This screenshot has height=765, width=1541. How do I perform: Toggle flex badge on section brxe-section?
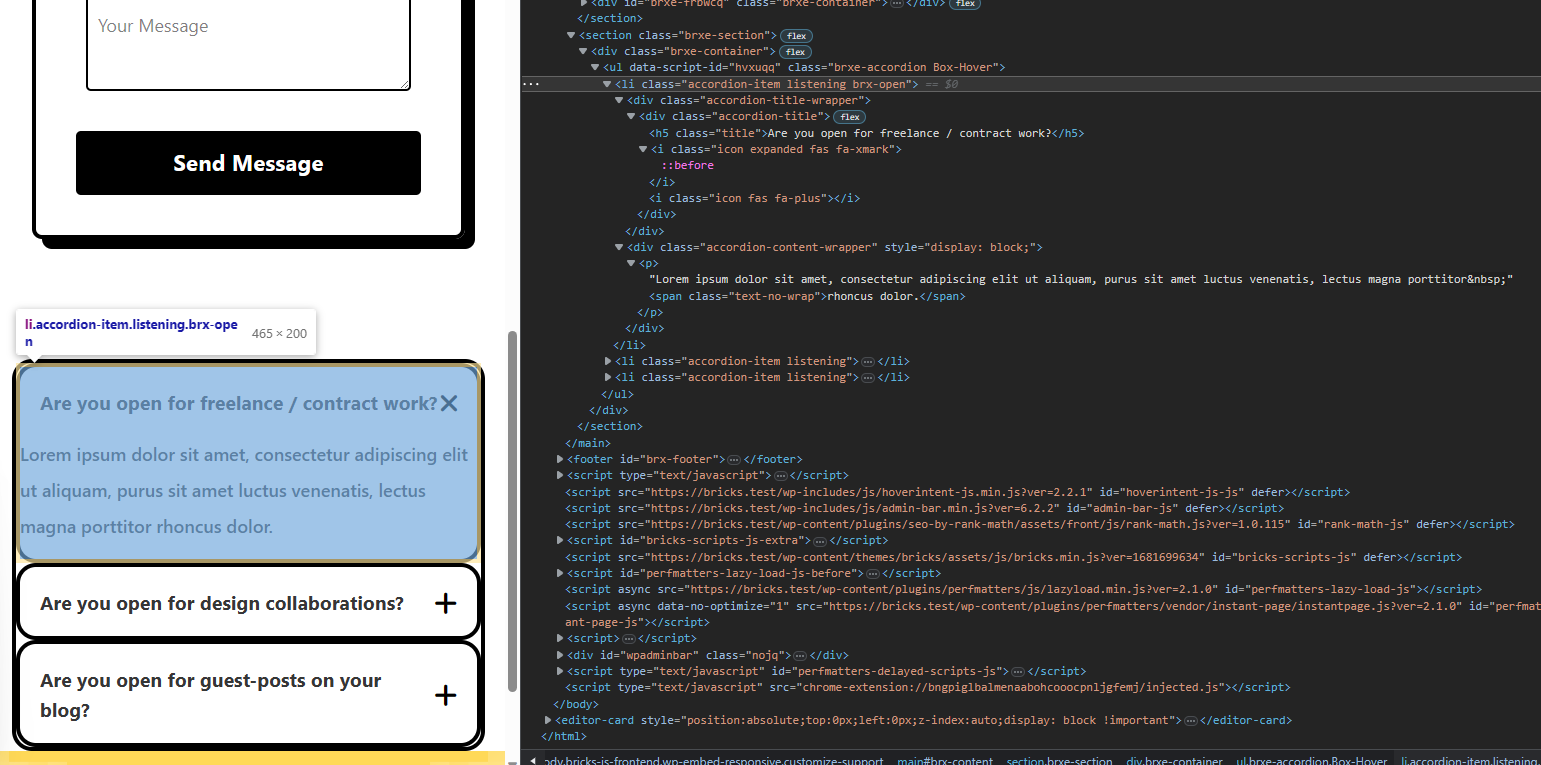tap(796, 35)
